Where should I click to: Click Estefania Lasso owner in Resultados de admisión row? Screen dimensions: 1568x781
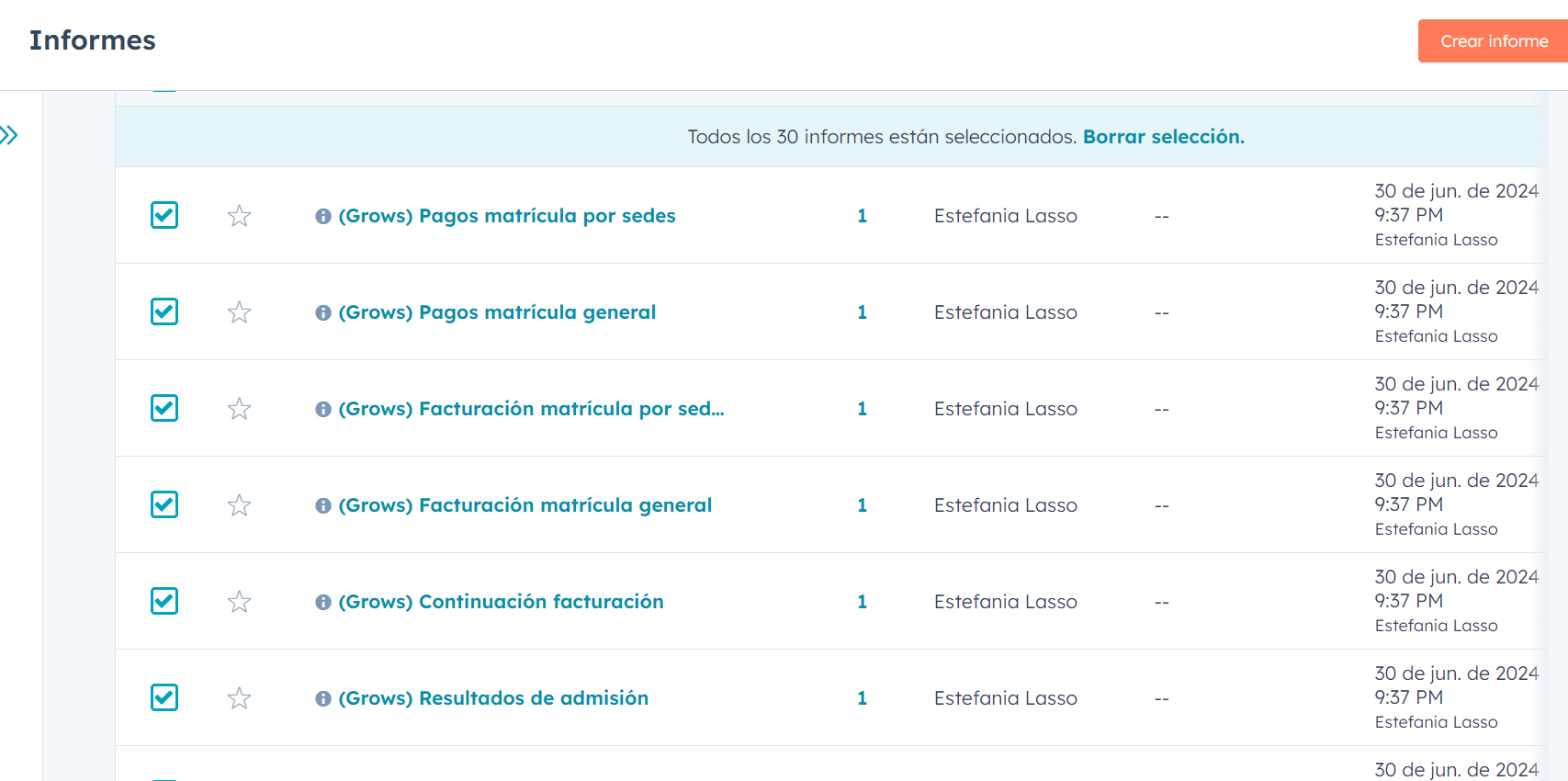1006,698
